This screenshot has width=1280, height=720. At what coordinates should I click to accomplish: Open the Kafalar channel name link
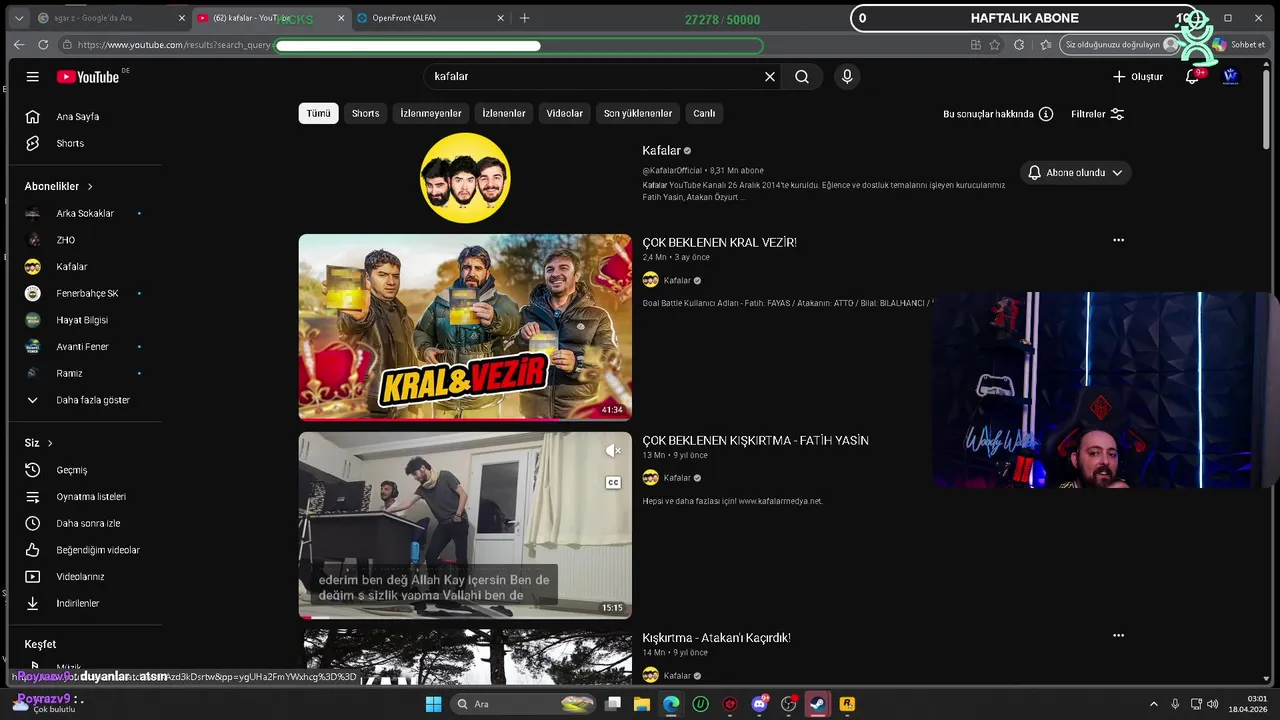[661, 151]
